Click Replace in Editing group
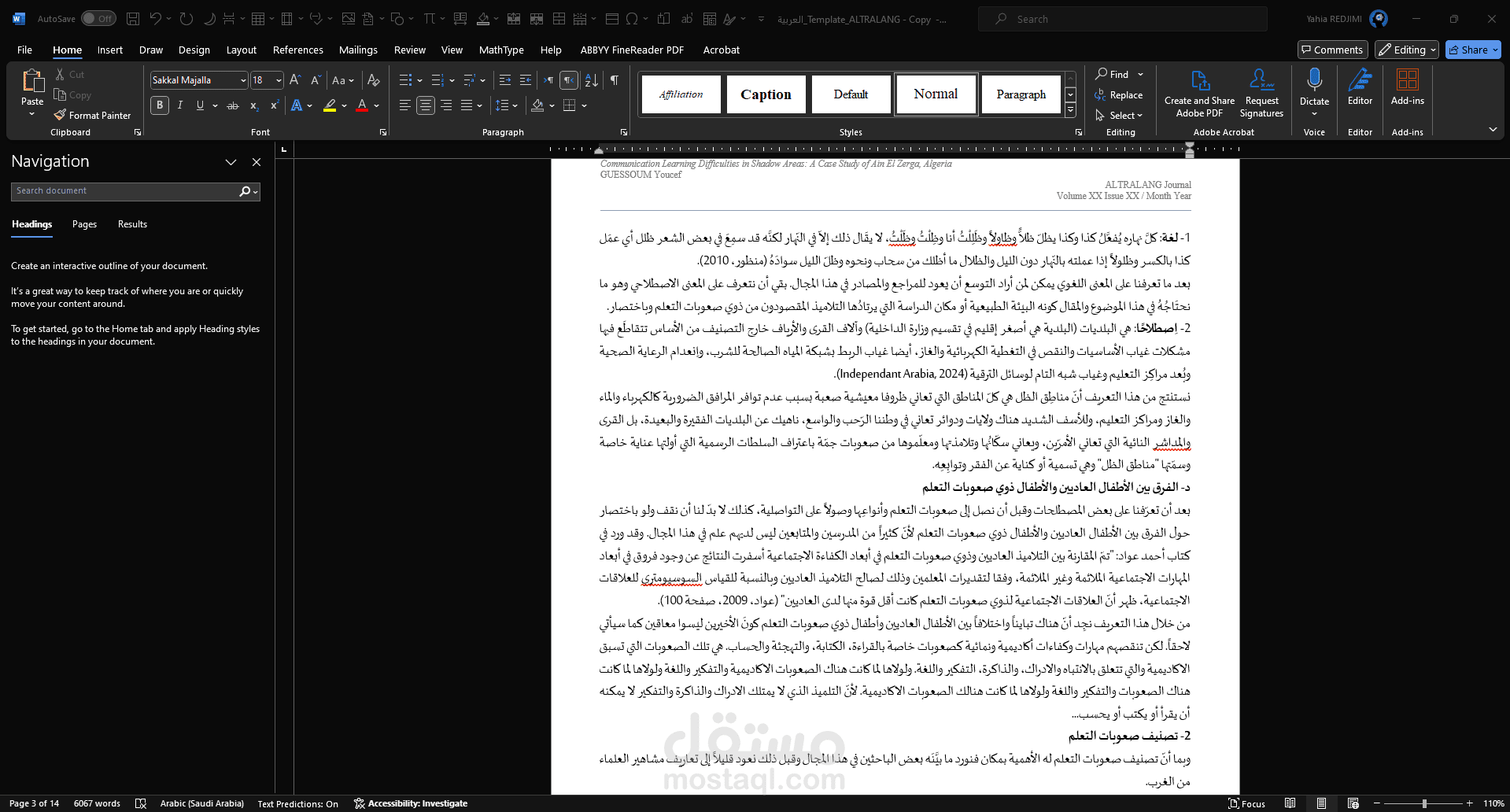 [x=1118, y=94]
